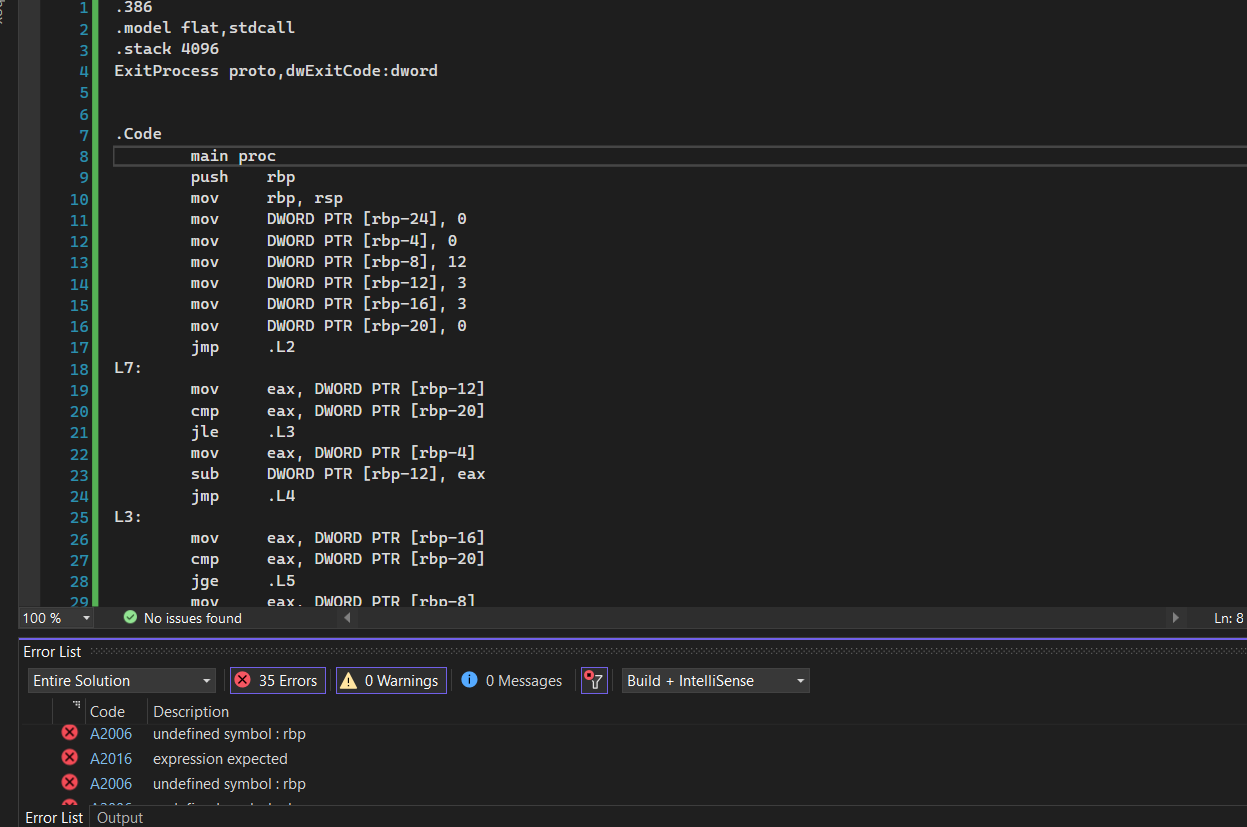1247x827 pixels.
Task: Click the right arrow of the horizontal scrollbar
Action: pos(1175,618)
